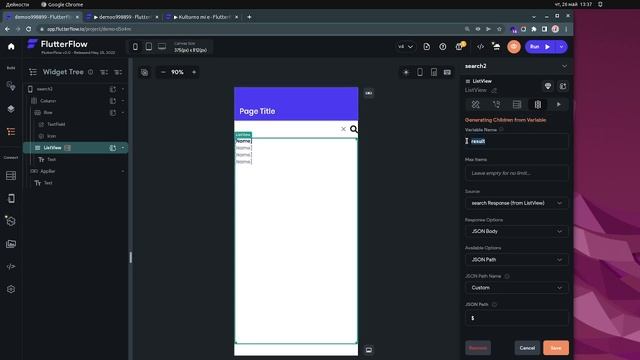
Task: Click the add-to-component icon in ListView header
Action: tap(563, 86)
